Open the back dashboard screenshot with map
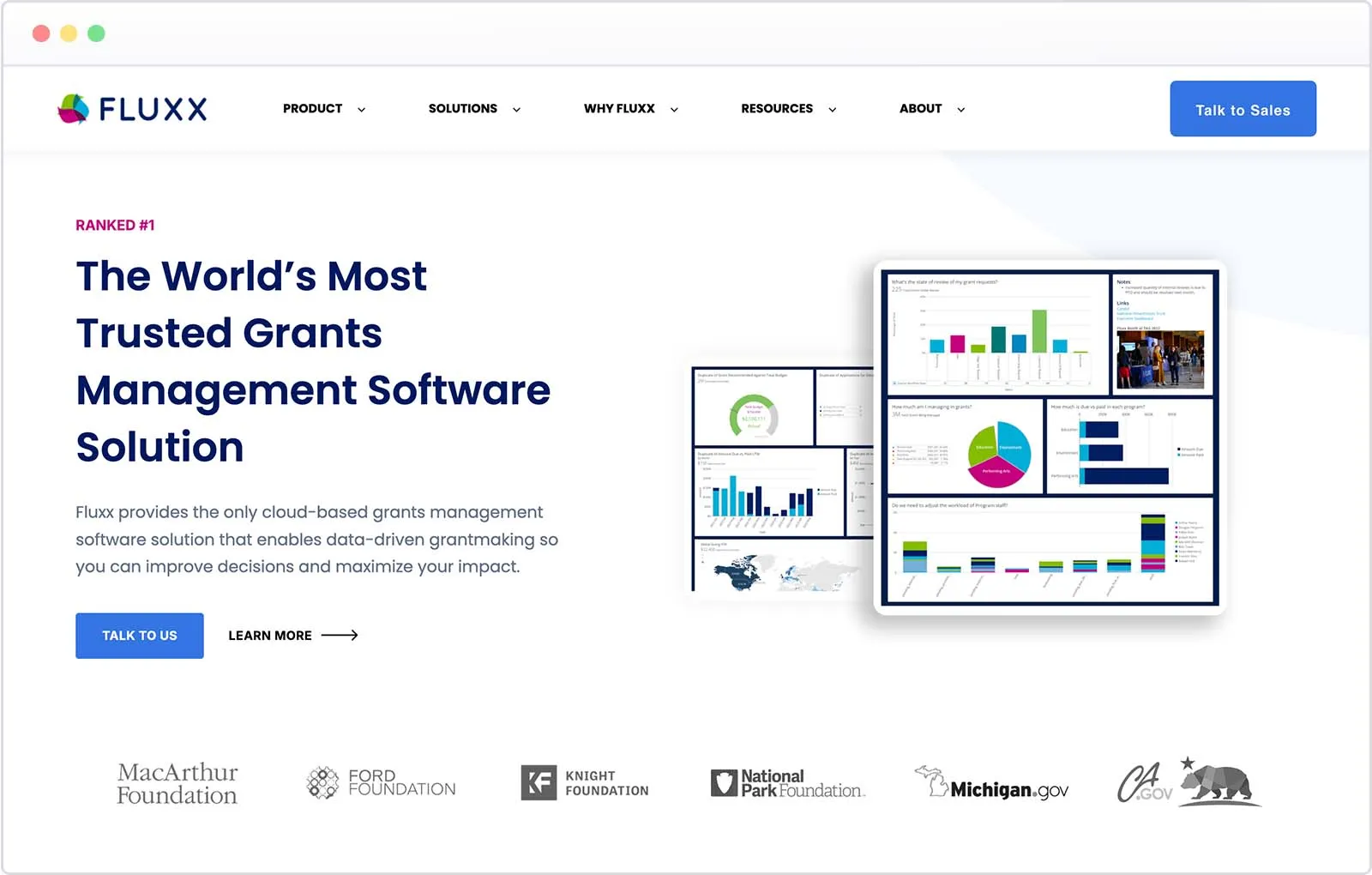 (782, 480)
